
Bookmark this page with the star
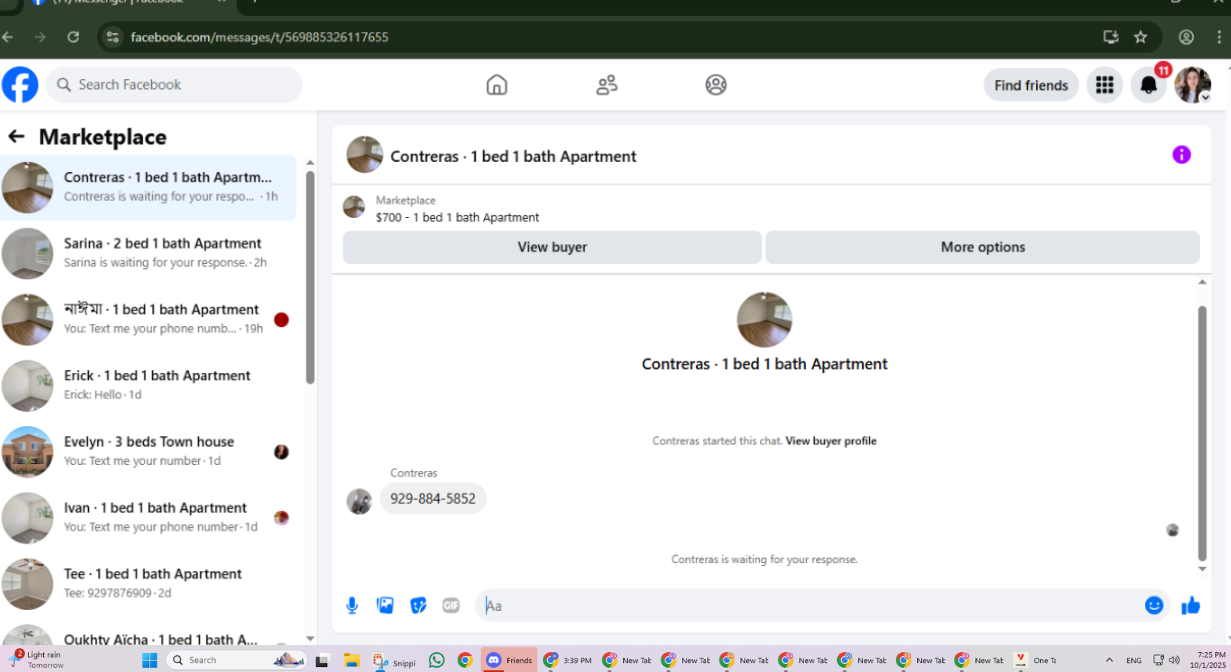pyautogui.click(x=1141, y=37)
